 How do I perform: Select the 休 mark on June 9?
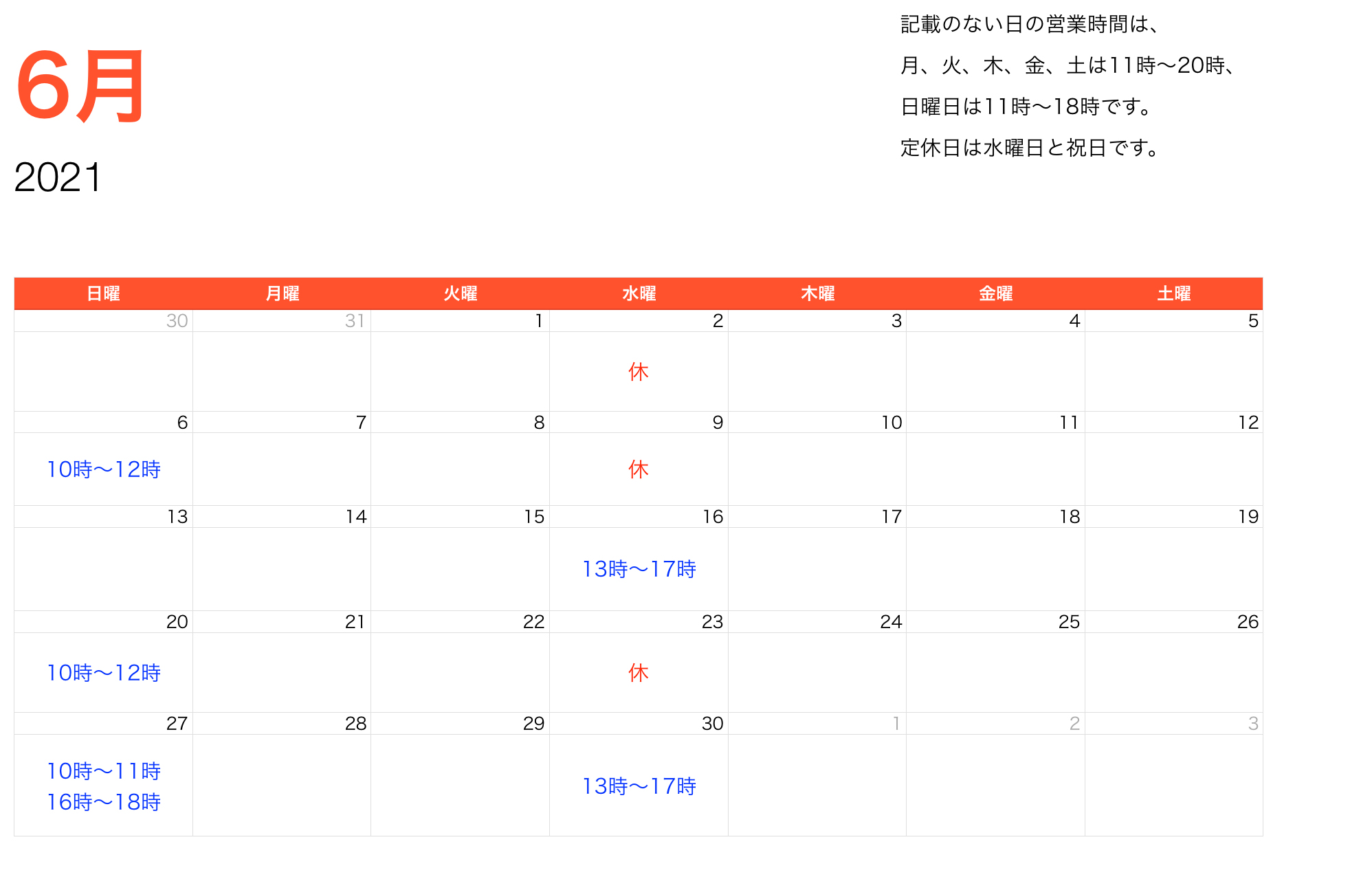[x=637, y=469]
